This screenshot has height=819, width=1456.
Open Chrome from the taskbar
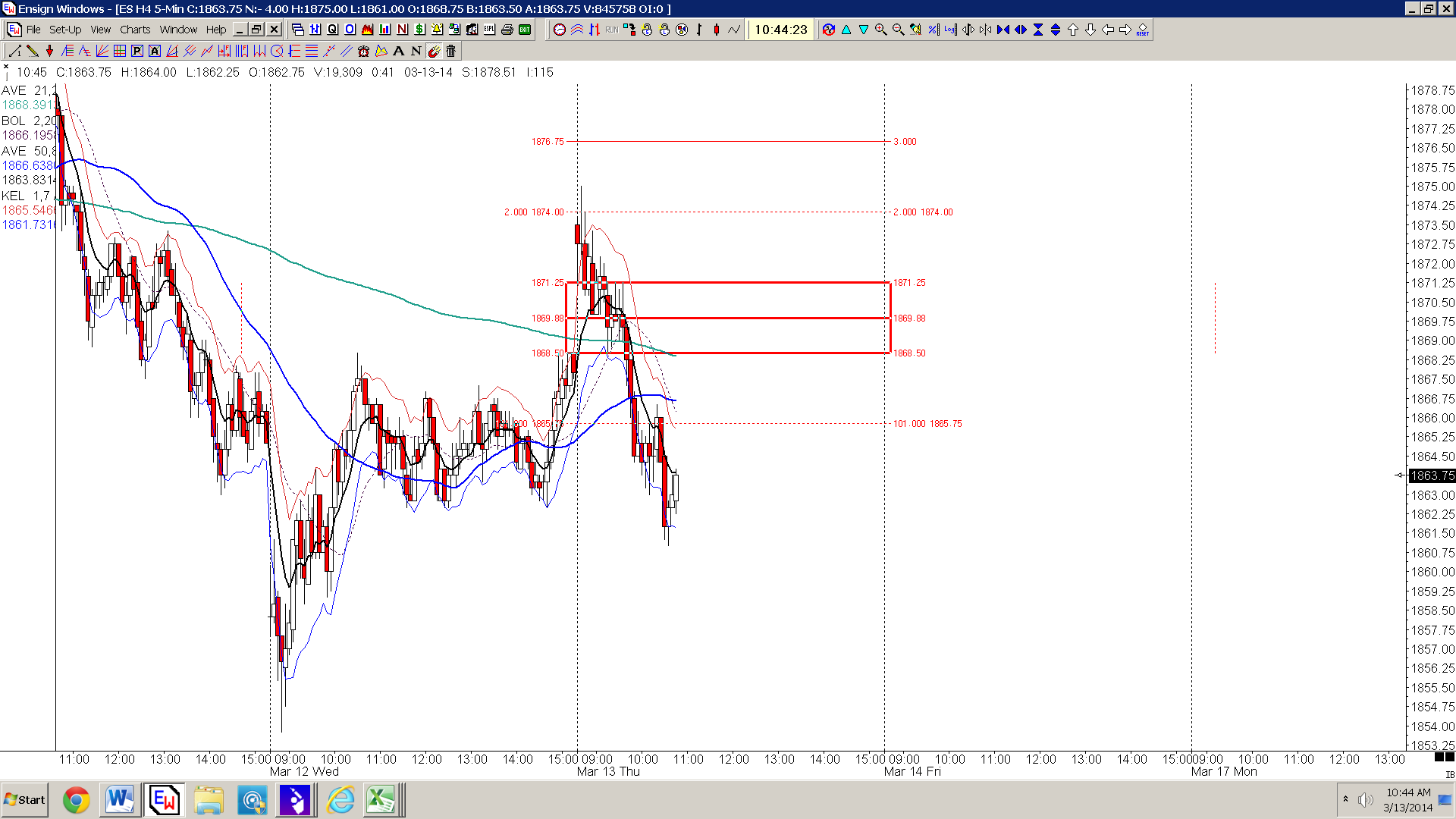[76, 800]
